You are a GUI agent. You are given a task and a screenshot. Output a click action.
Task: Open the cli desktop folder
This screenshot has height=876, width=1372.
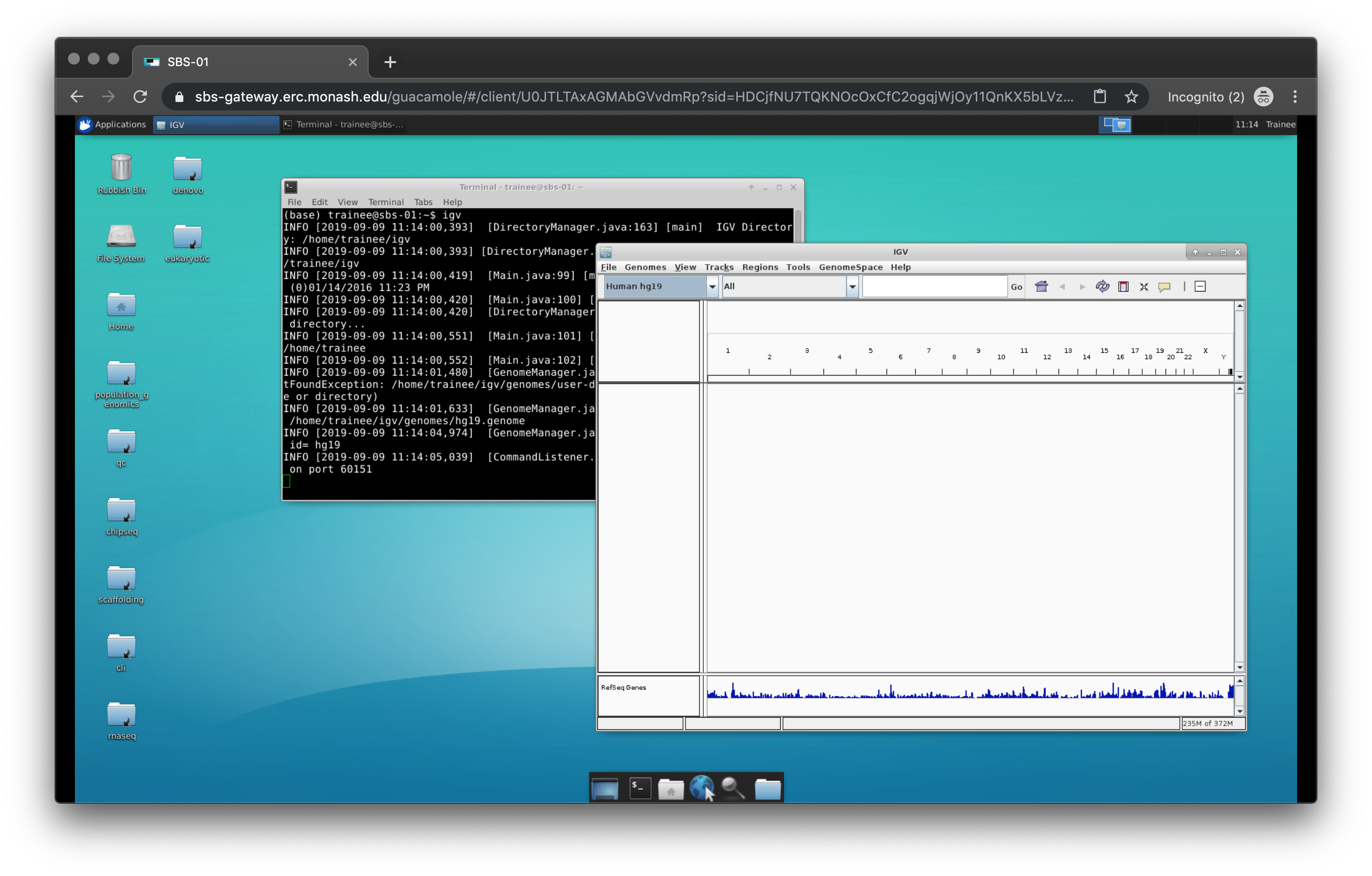121,652
